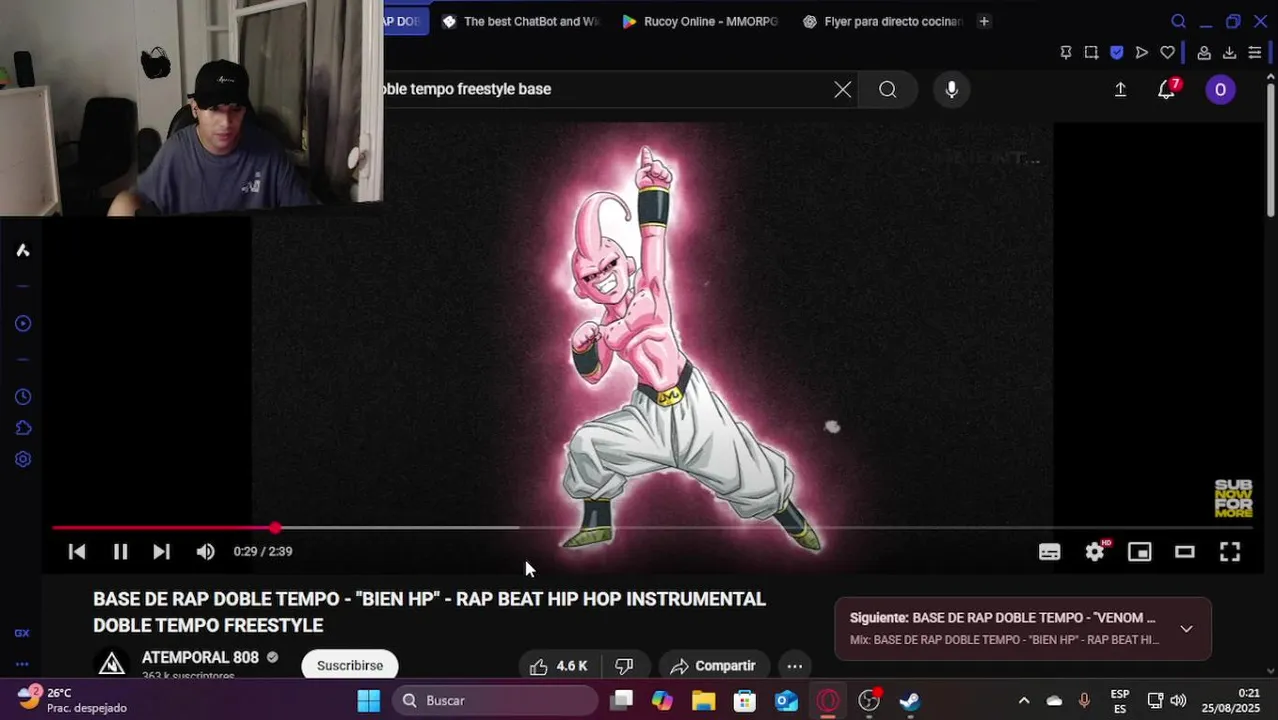Toggle theater mode
Screen dimensions: 1278x720
click(x=1185, y=552)
